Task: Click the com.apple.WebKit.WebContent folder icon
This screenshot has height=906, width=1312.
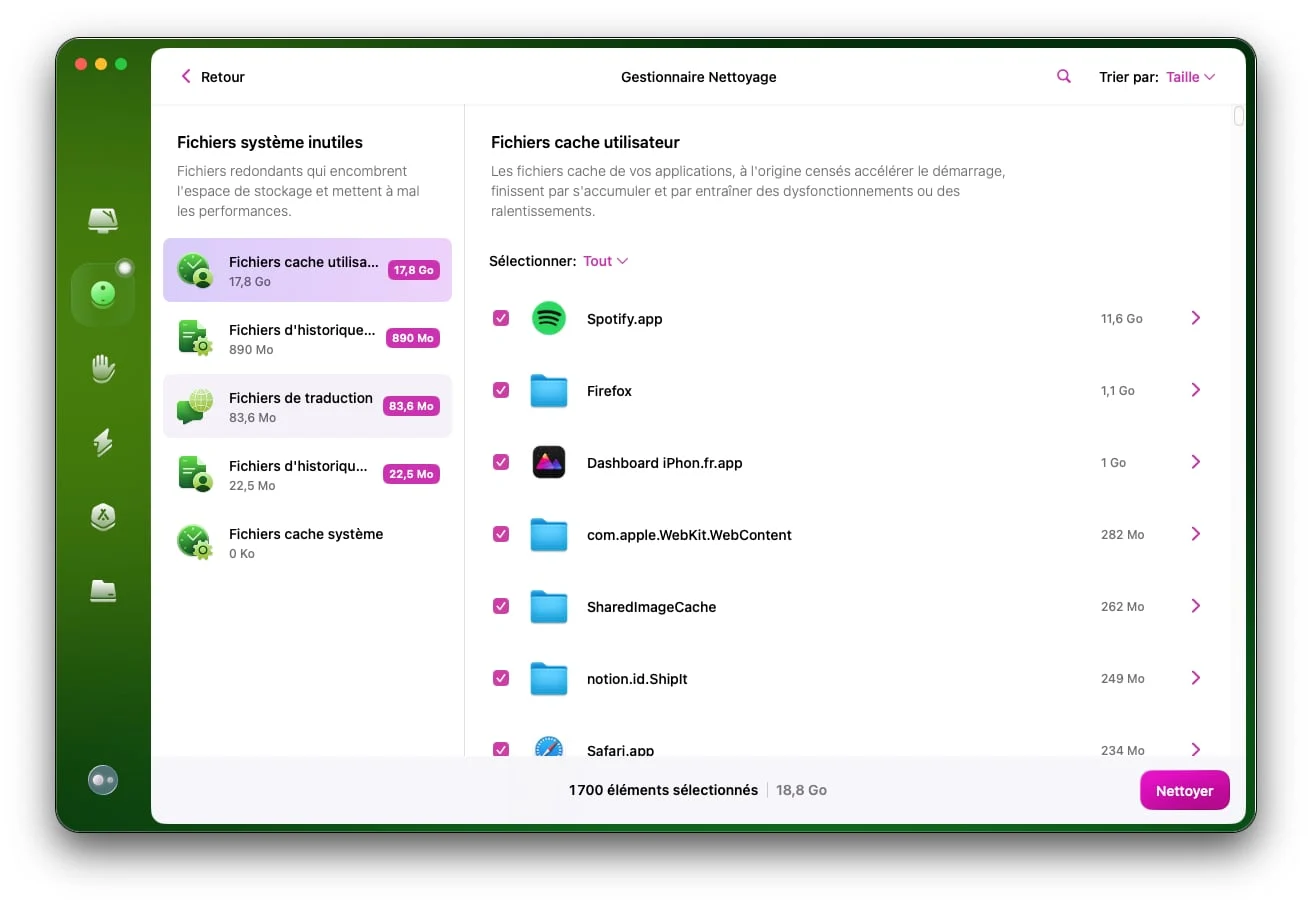Action: click(548, 535)
